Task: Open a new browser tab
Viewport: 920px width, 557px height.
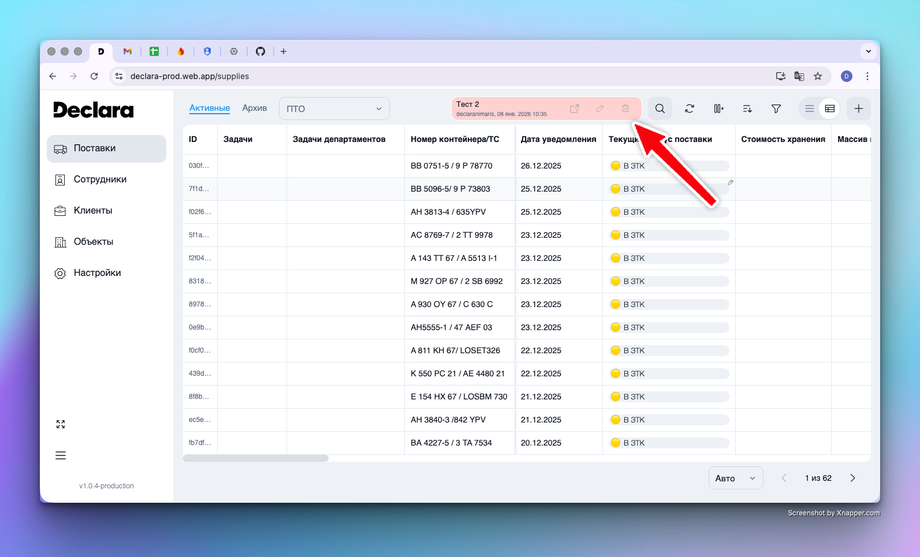Action: click(283, 52)
